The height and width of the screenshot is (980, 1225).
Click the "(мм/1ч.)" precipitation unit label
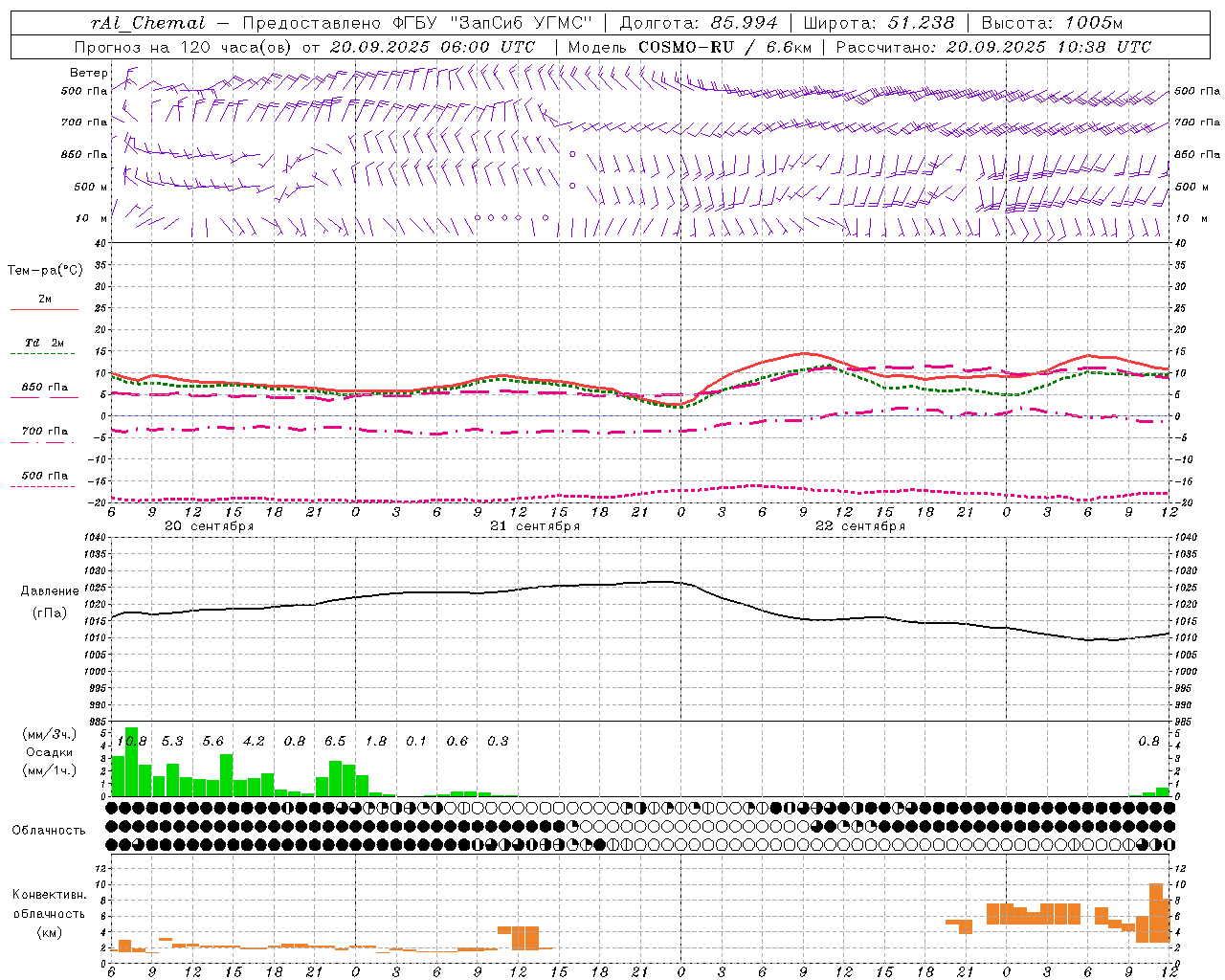click(x=50, y=770)
